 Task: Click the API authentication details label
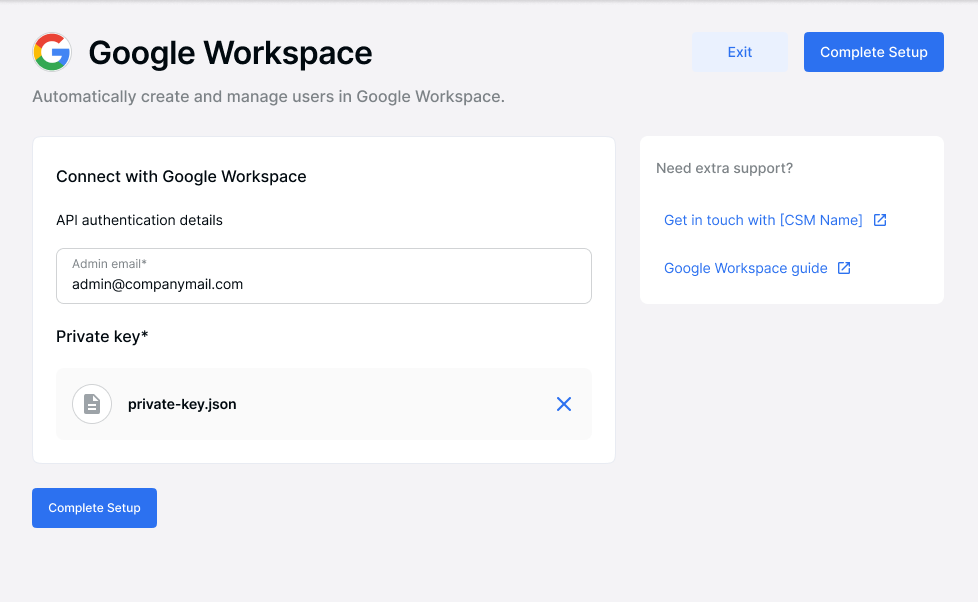(139, 220)
